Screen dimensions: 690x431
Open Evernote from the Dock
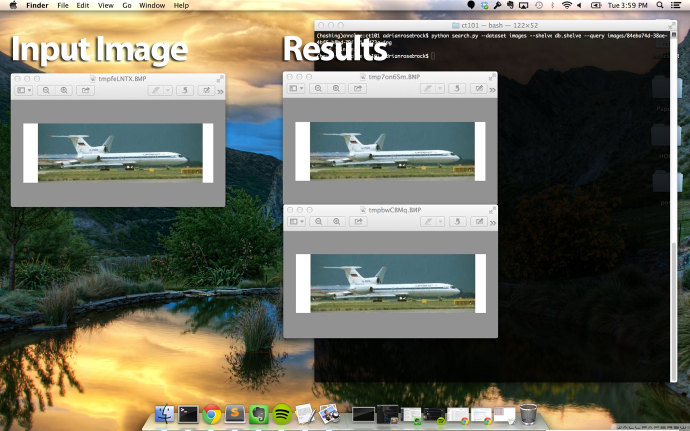[x=259, y=414]
